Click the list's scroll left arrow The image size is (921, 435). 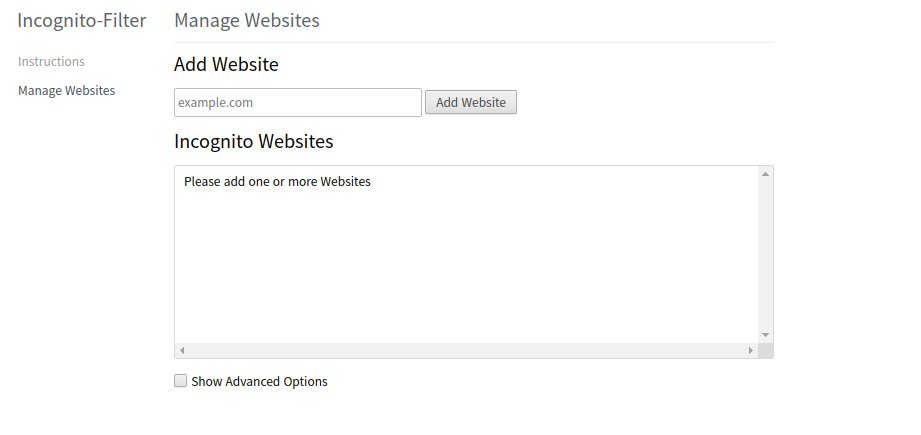(182, 350)
